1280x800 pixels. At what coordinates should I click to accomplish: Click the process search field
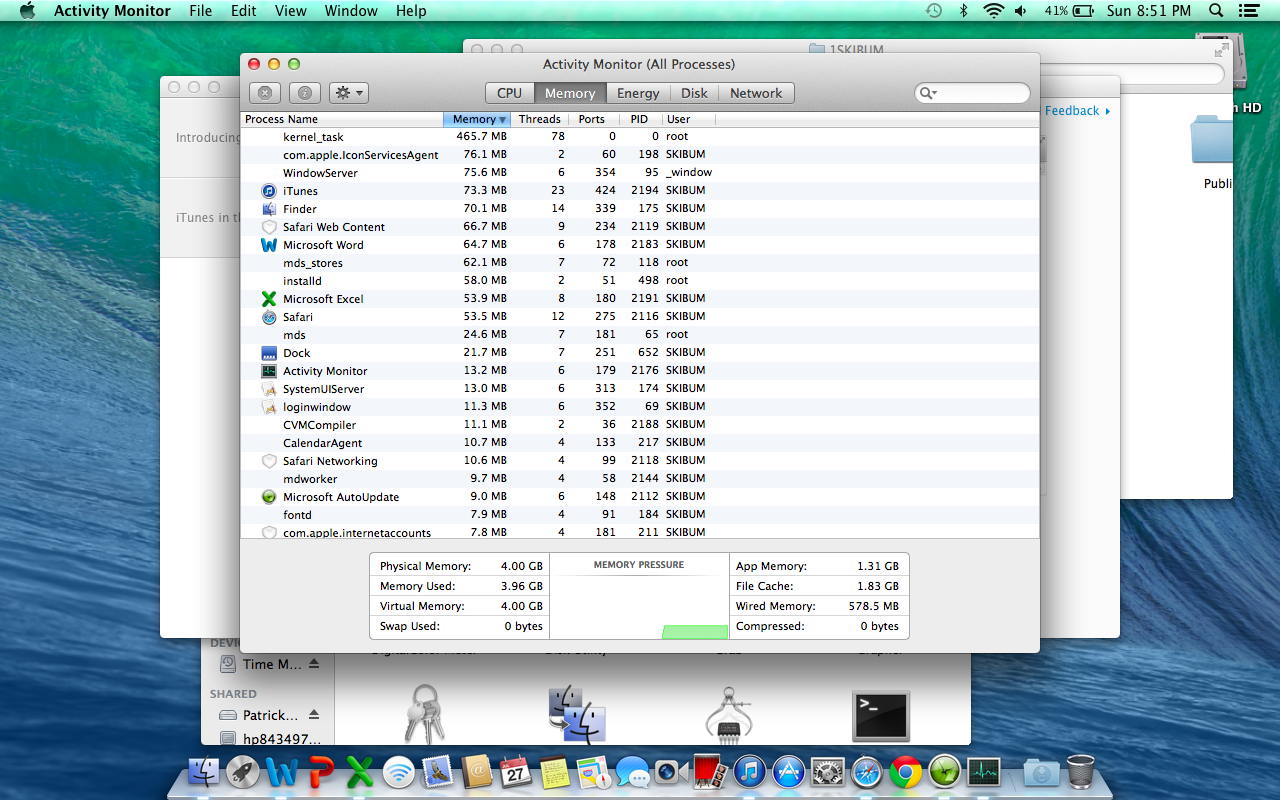click(972, 93)
